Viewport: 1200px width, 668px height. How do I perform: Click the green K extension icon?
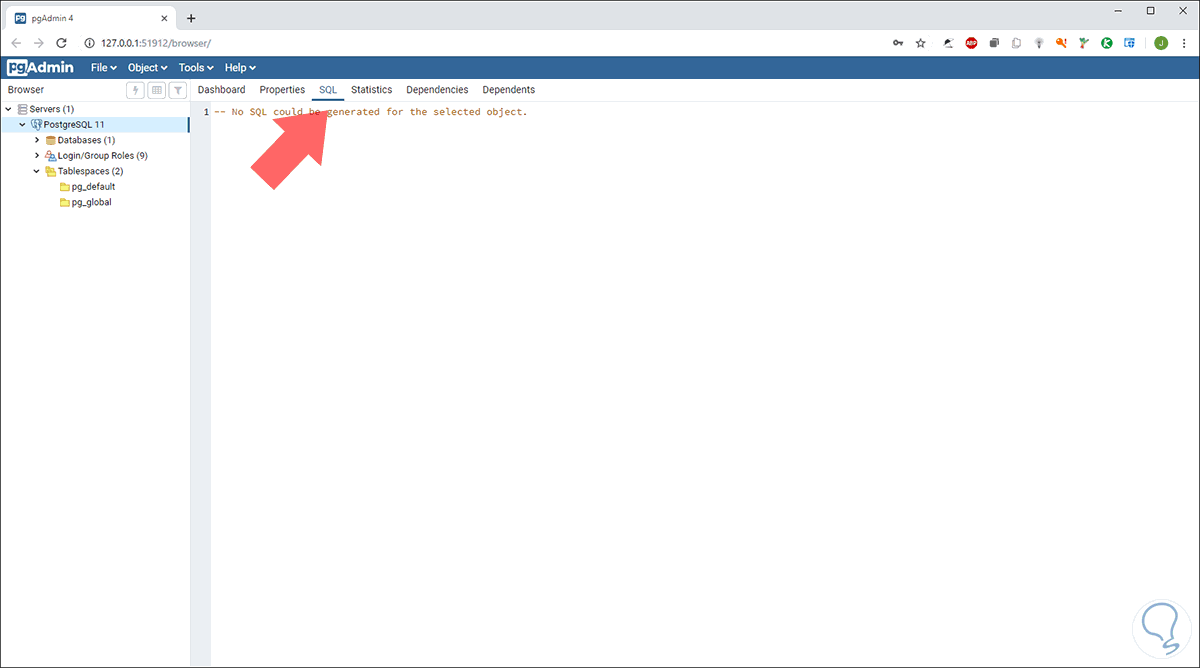(1107, 43)
